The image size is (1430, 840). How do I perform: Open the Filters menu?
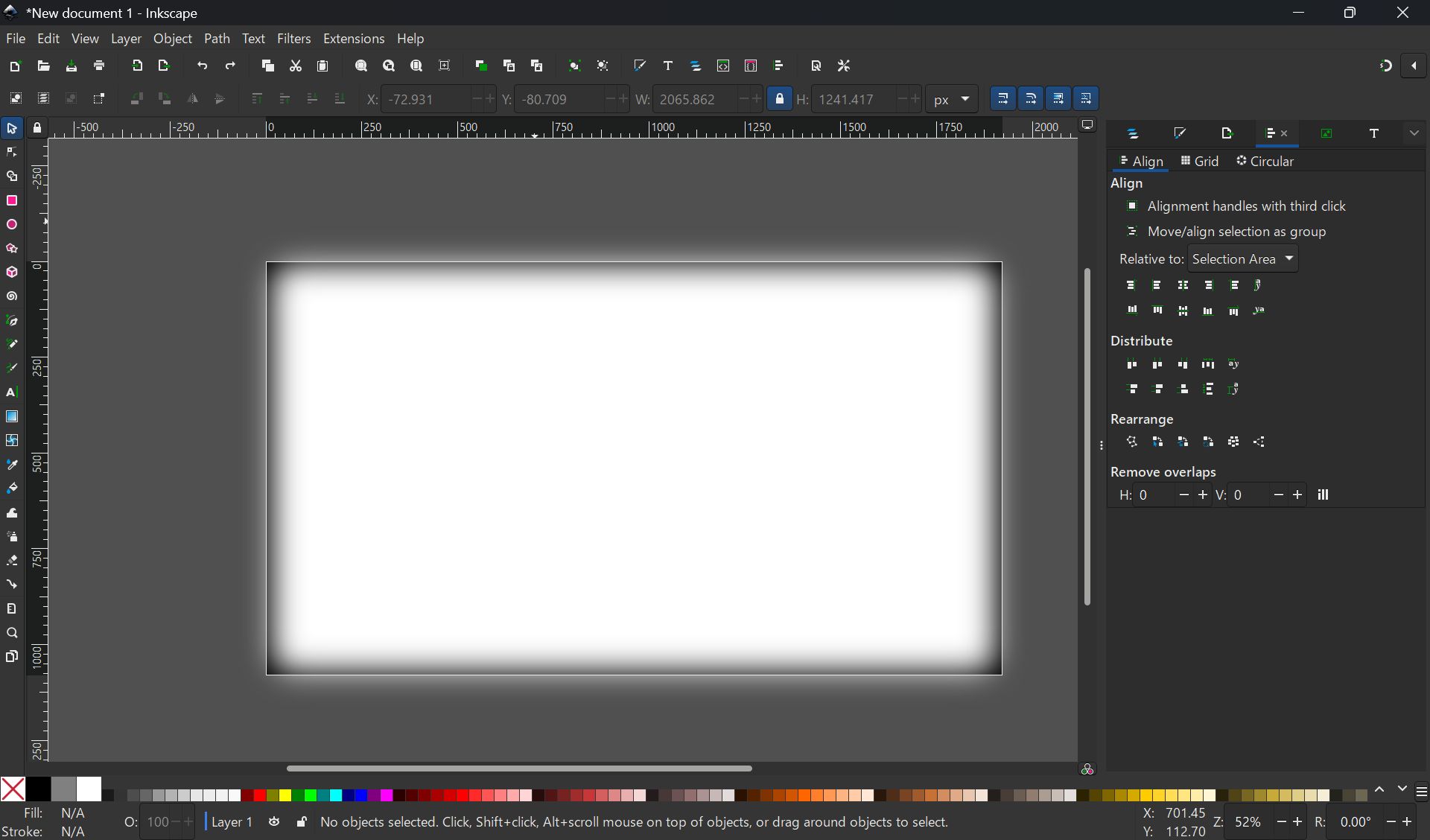point(293,39)
